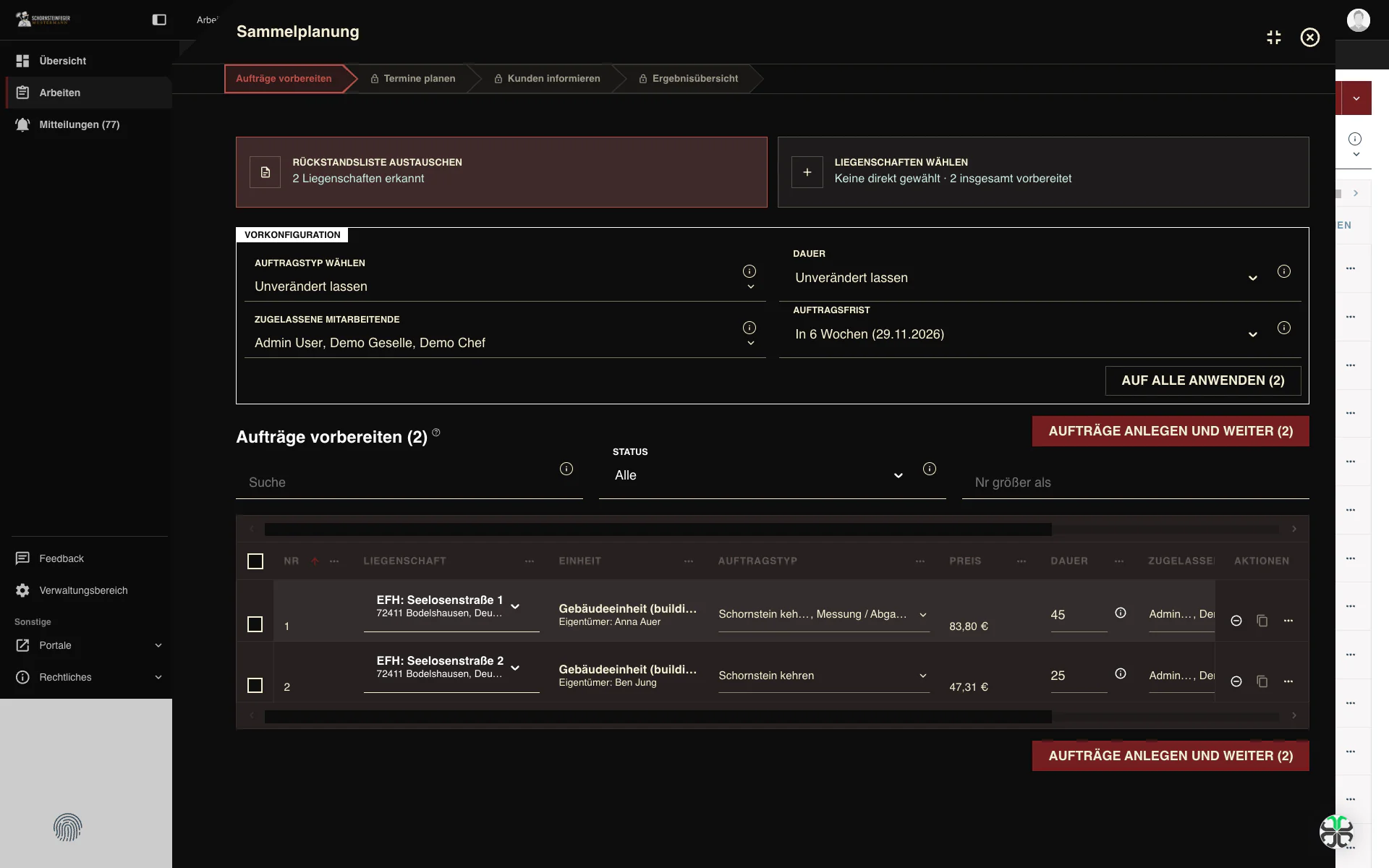Expand EFH: Seelosenstraße 1 property selector

515,606
